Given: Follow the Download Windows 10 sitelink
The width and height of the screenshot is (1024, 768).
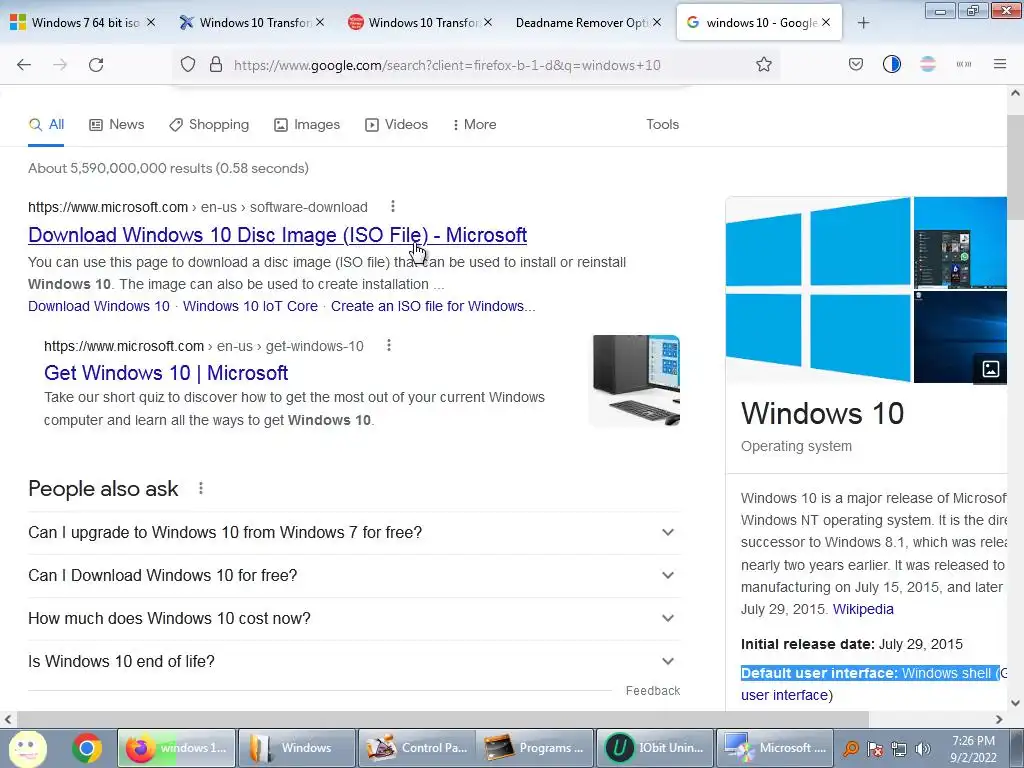Looking at the screenshot, I should tap(99, 306).
